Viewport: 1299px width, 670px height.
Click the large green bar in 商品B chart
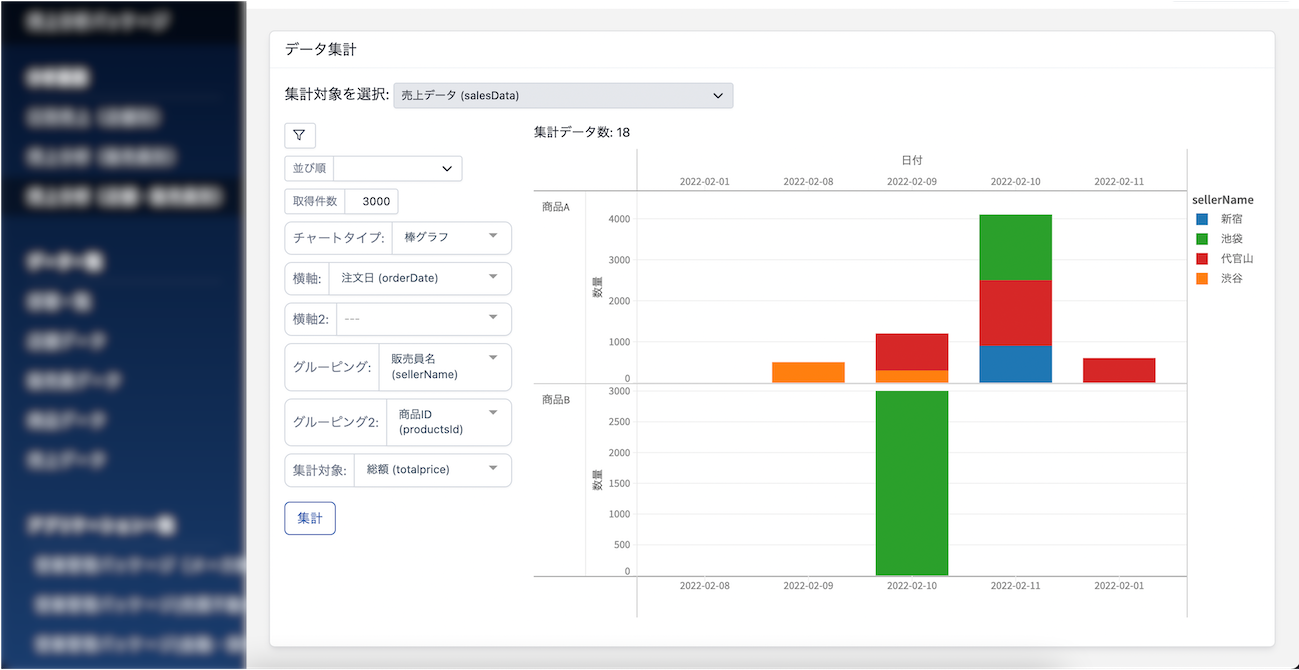click(x=912, y=483)
